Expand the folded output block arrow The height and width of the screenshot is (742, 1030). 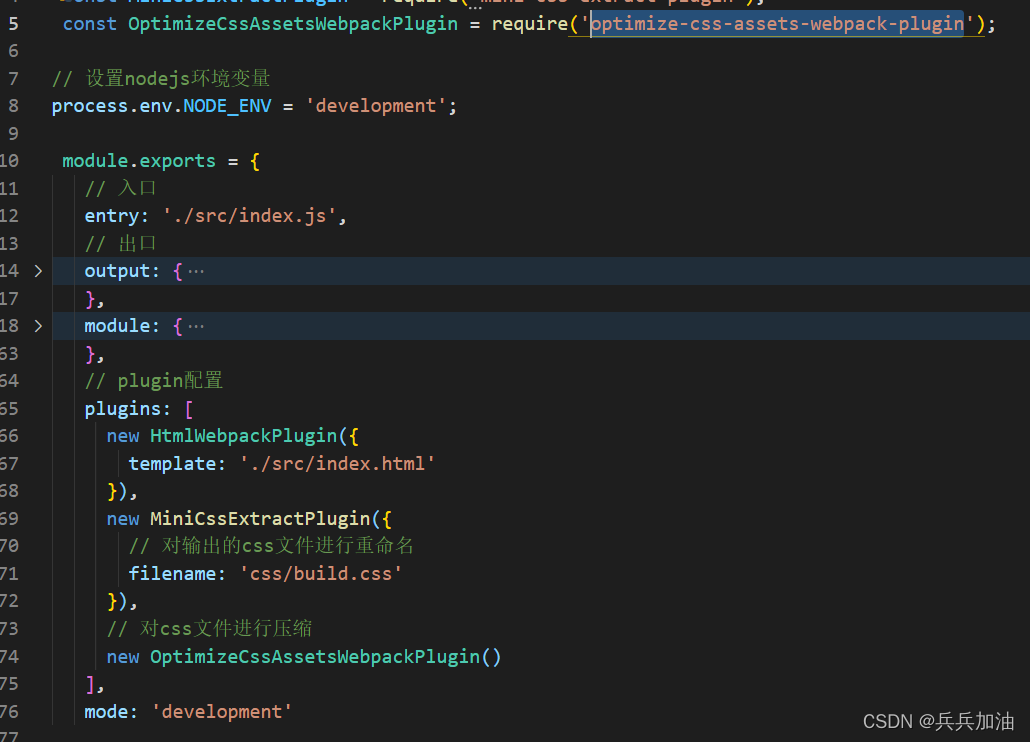click(38, 271)
